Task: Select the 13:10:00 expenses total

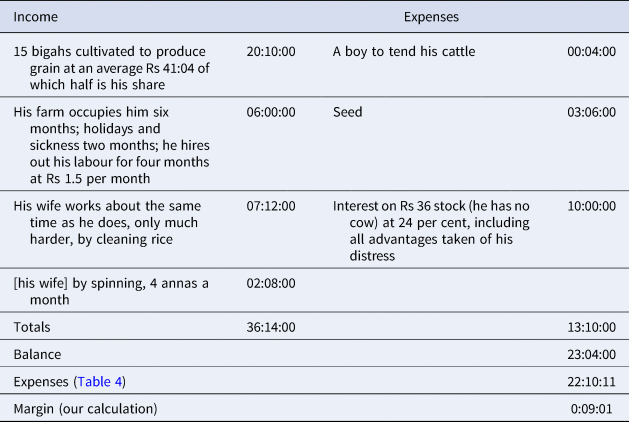Action: point(591,327)
